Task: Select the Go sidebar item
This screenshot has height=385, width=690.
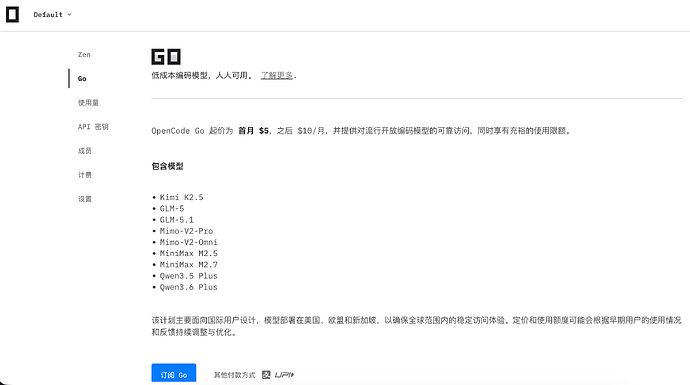Action: (x=82, y=78)
